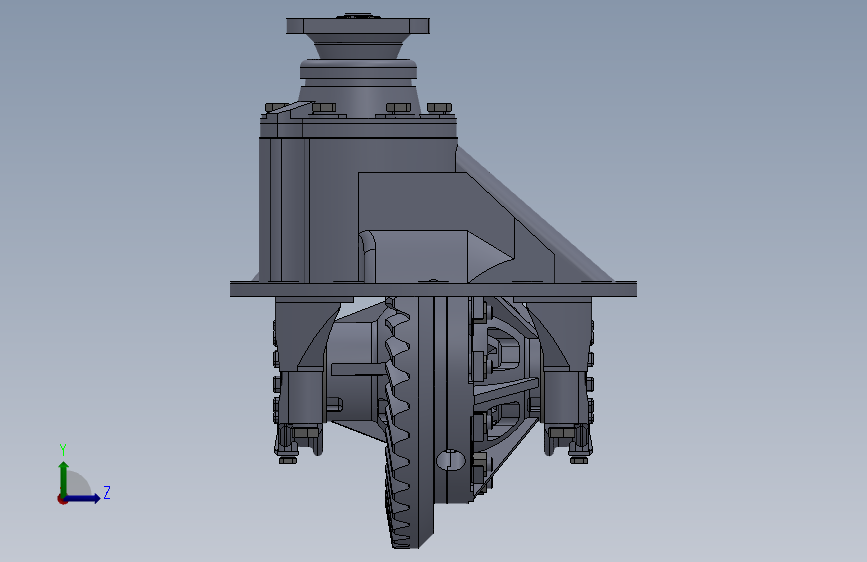The height and width of the screenshot is (562, 867).
Task: Select the toothed ring gear on the model
Action: 408,423
